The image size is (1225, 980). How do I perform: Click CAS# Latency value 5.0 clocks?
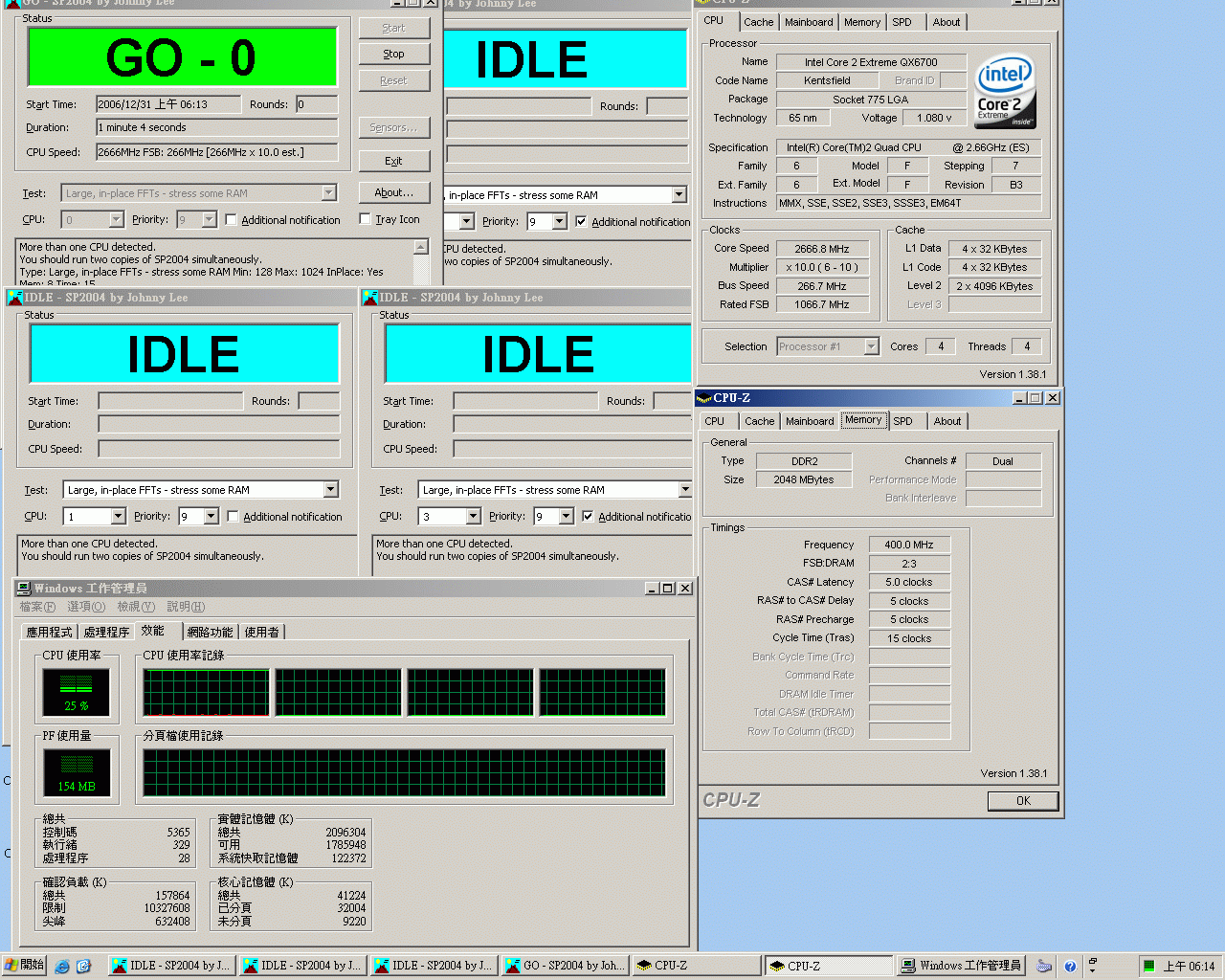click(x=909, y=582)
